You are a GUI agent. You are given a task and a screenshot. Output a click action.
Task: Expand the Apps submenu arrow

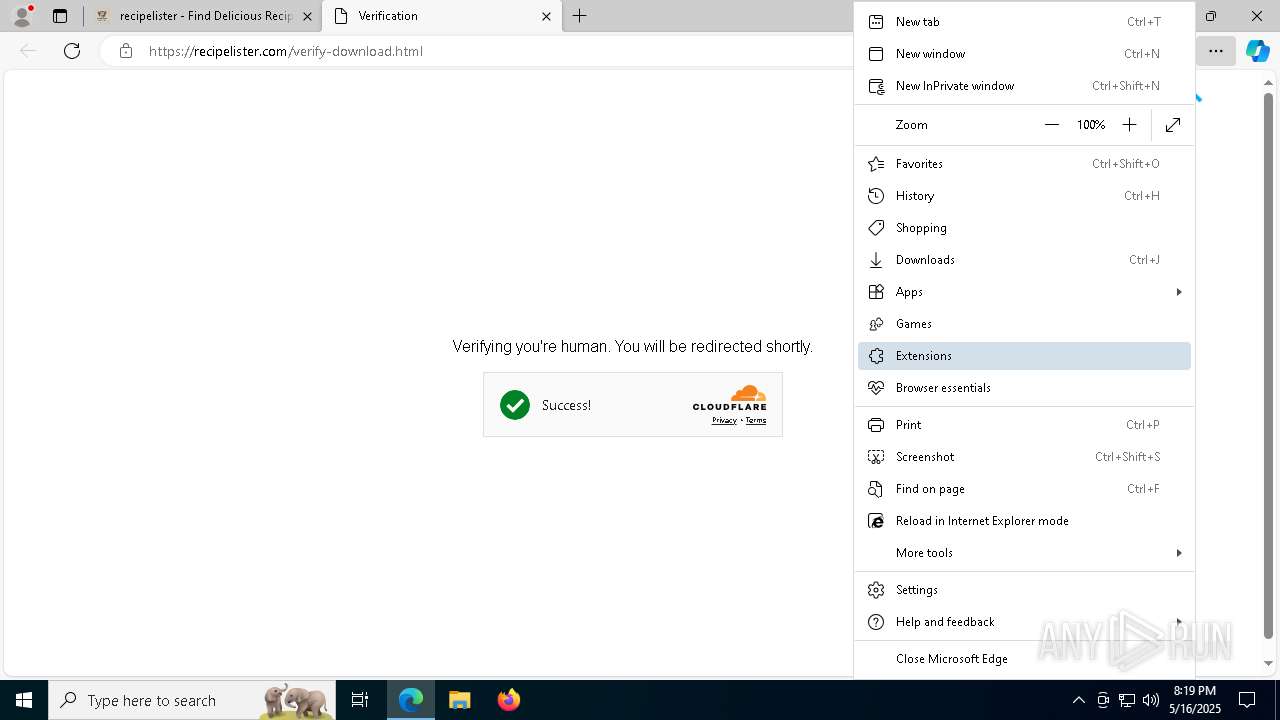click(x=1179, y=292)
